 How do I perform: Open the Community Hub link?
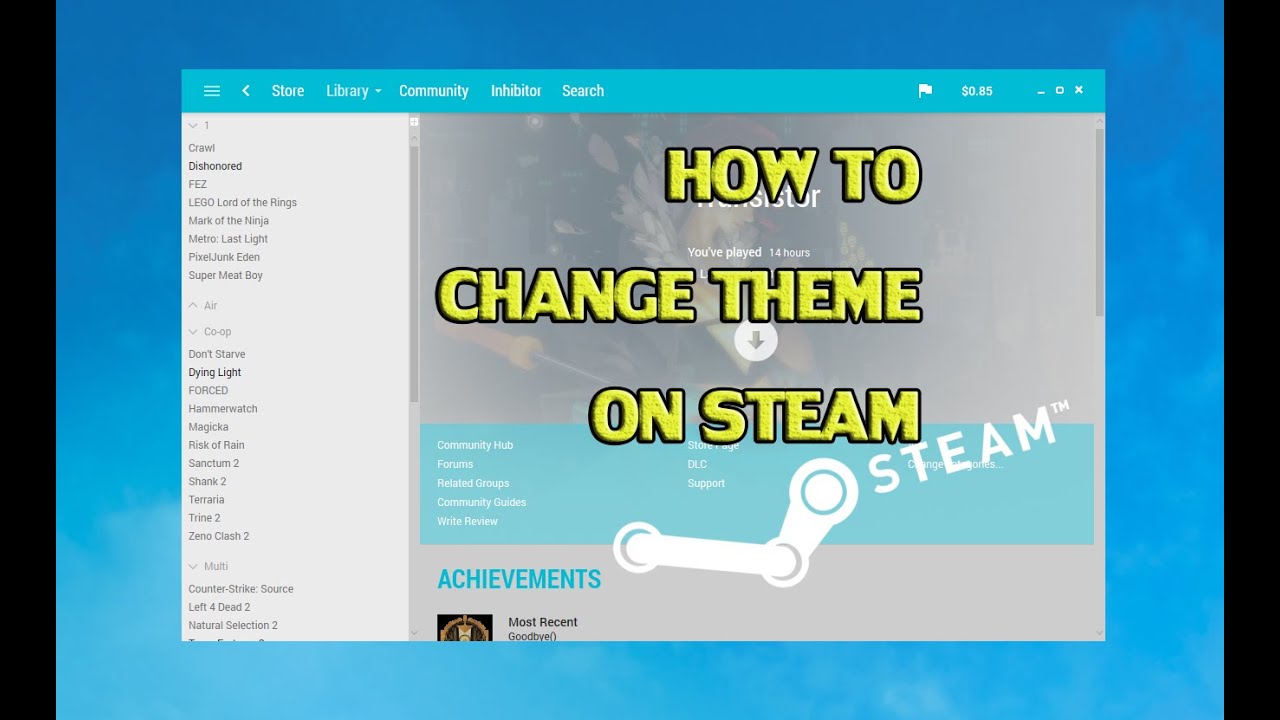pyautogui.click(x=475, y=445)
